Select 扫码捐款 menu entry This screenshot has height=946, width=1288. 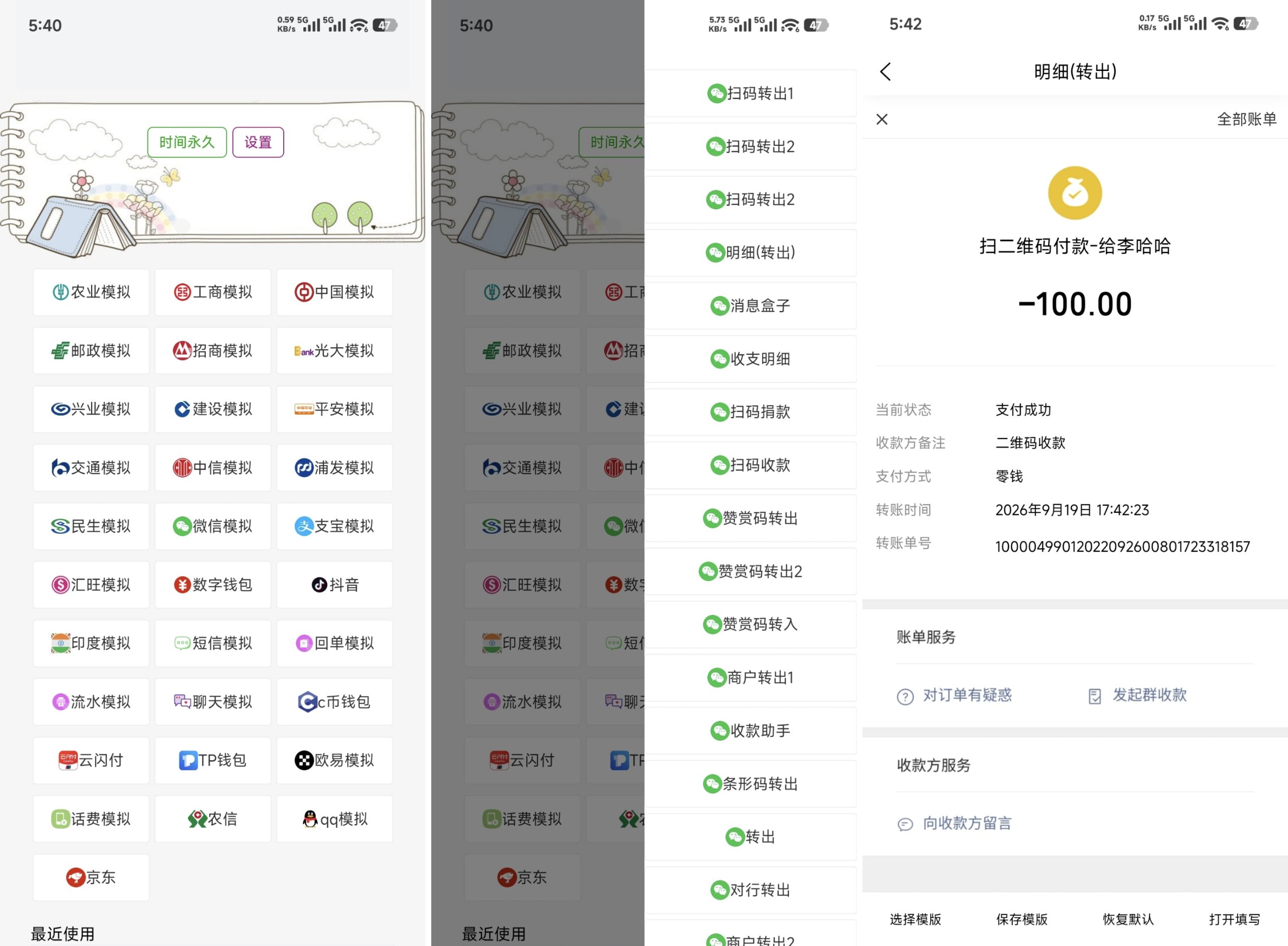click(751, 412)
